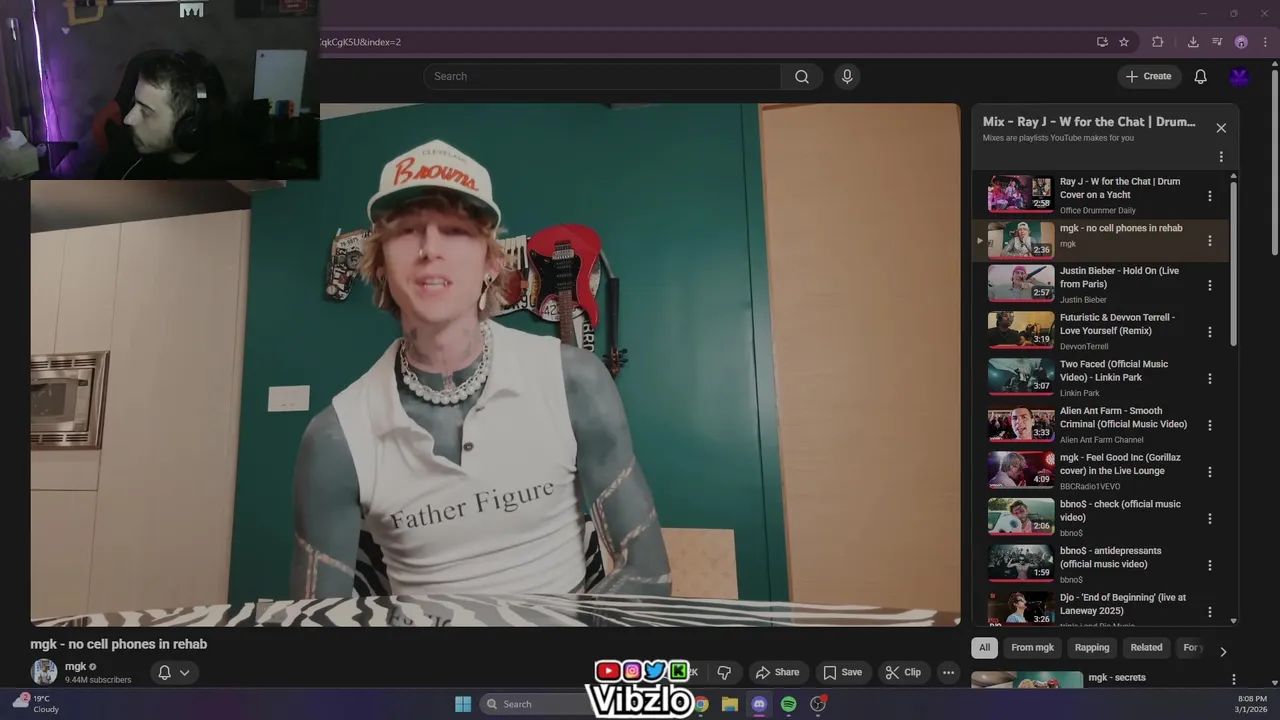Select the All filter chip
Image resolution: width=1280 pixels, height=720 pixels.
pyautogui.click(x=984, y=648)
